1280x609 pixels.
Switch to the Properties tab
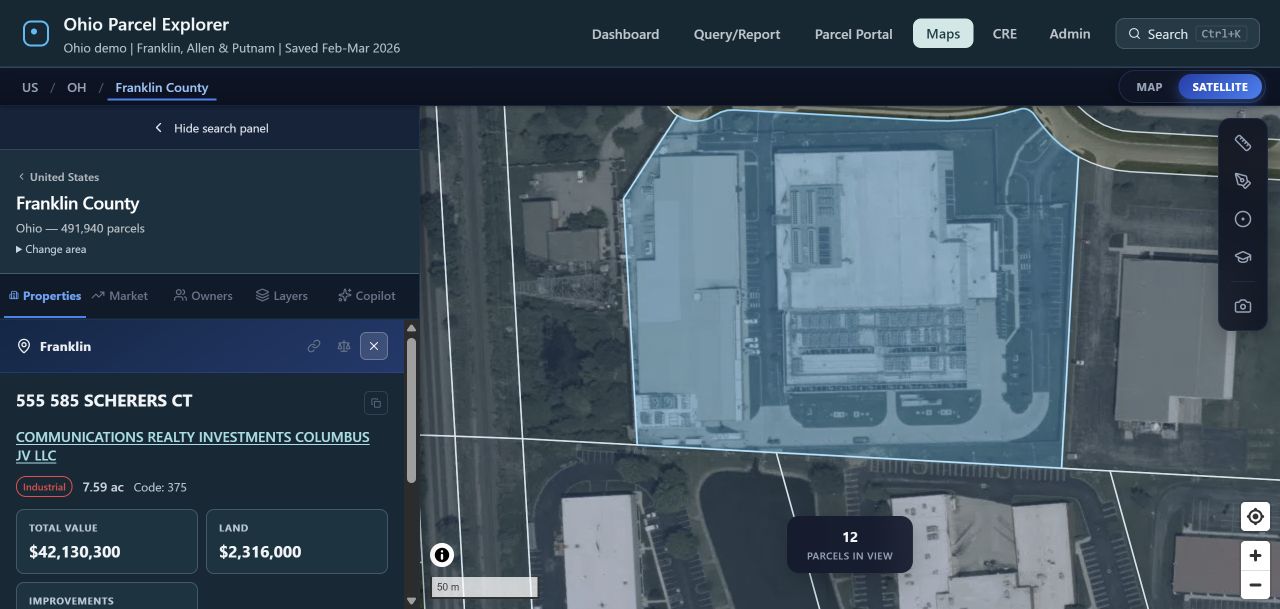[45, 296]
